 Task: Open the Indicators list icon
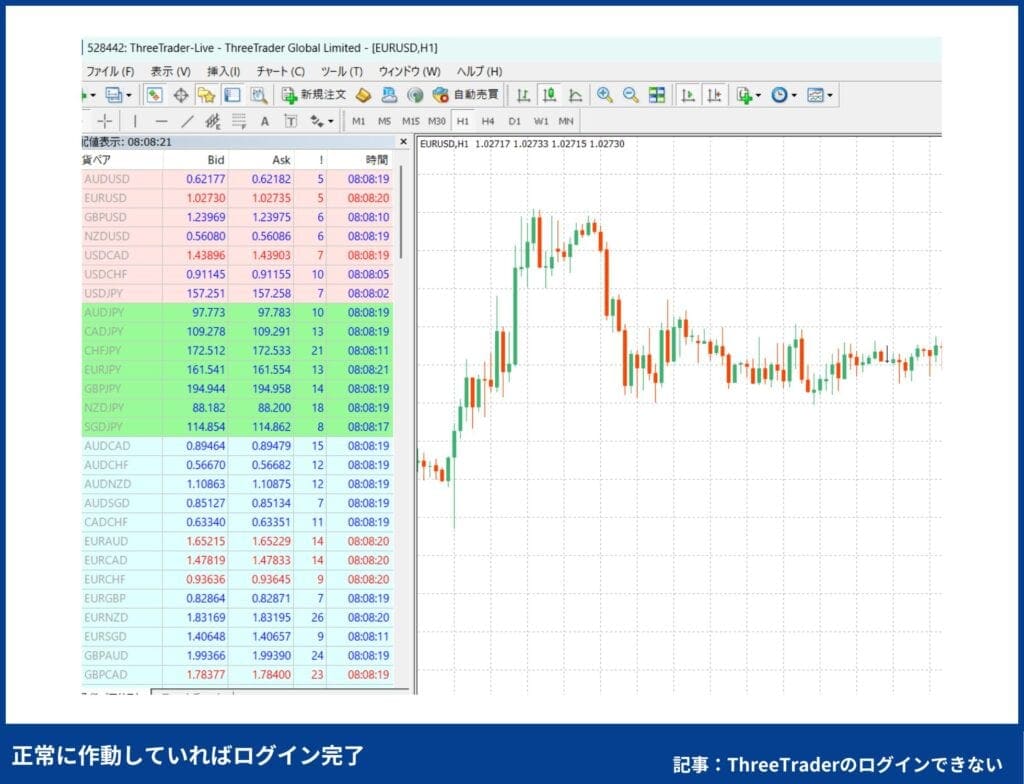click(743, 95)
